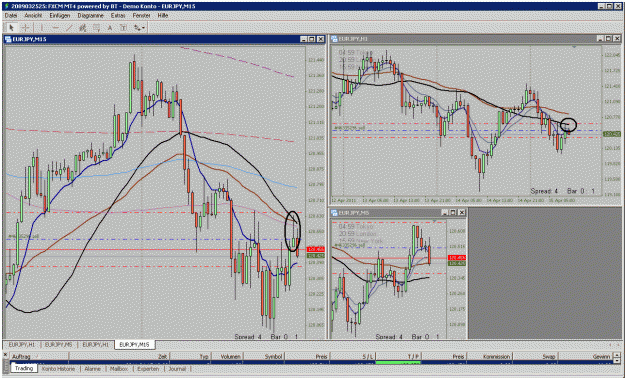
Task: Open the arrows objects dropdown in toolbar
Action: pos(139,28)
